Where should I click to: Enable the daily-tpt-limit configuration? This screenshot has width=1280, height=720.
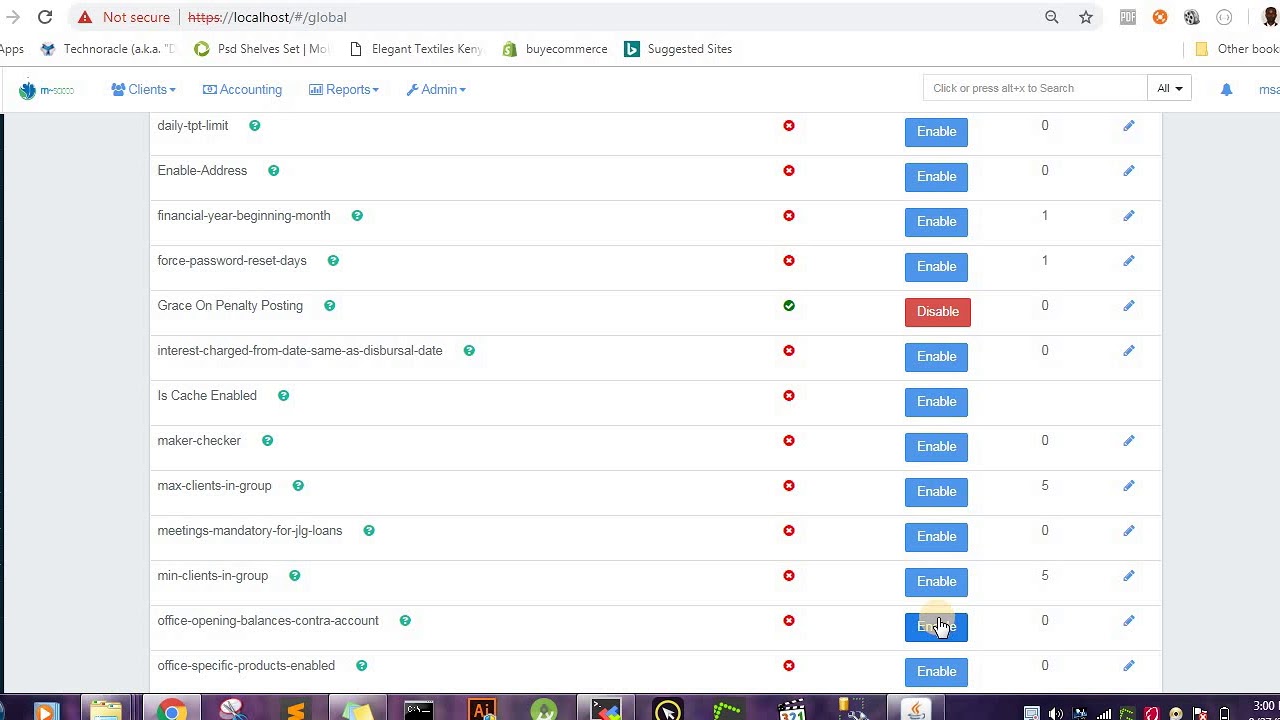936,132
